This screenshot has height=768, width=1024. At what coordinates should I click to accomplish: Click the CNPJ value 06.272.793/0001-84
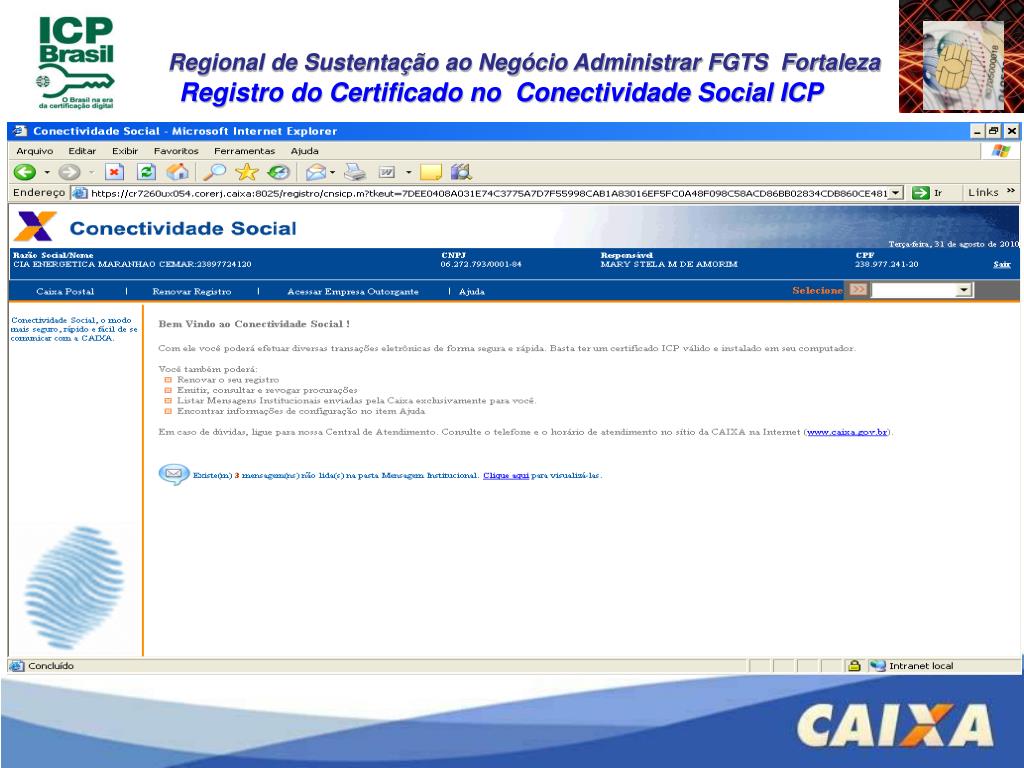481,264
